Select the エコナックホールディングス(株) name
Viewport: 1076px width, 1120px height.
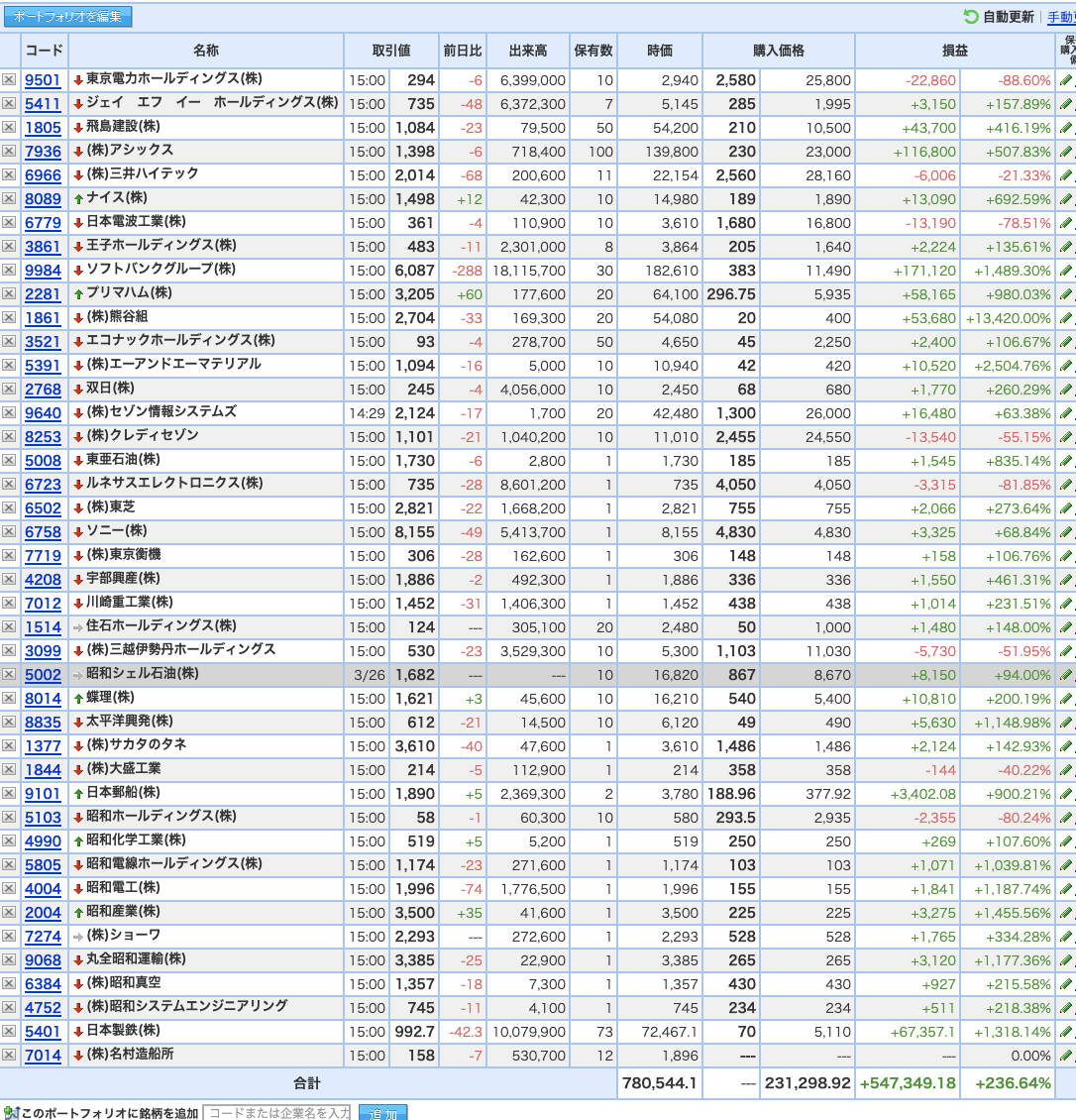[x=180, y=340]
